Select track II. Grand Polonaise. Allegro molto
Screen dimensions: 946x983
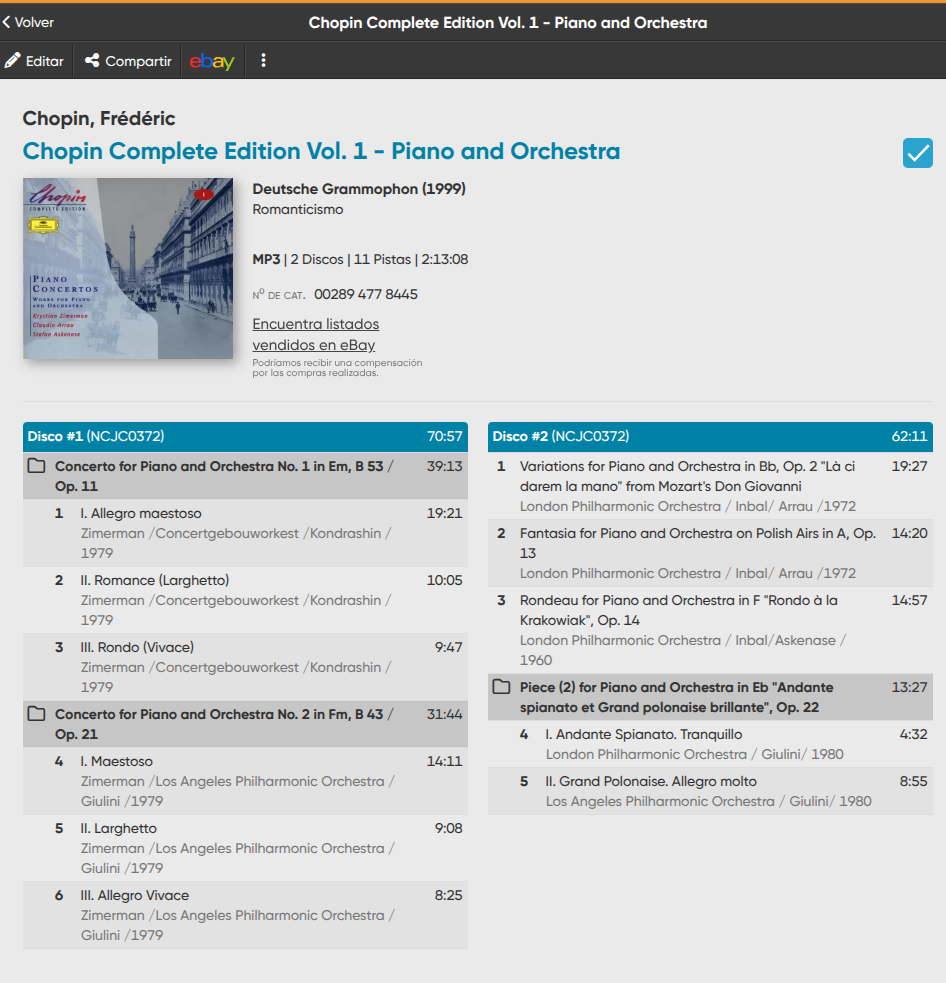tap(710, 791)
